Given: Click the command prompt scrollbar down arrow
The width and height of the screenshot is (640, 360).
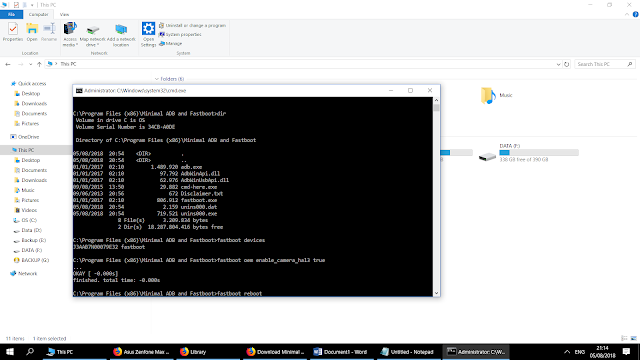Looking at the screenshot, I should pyautogui.click(x=436, y=293).
